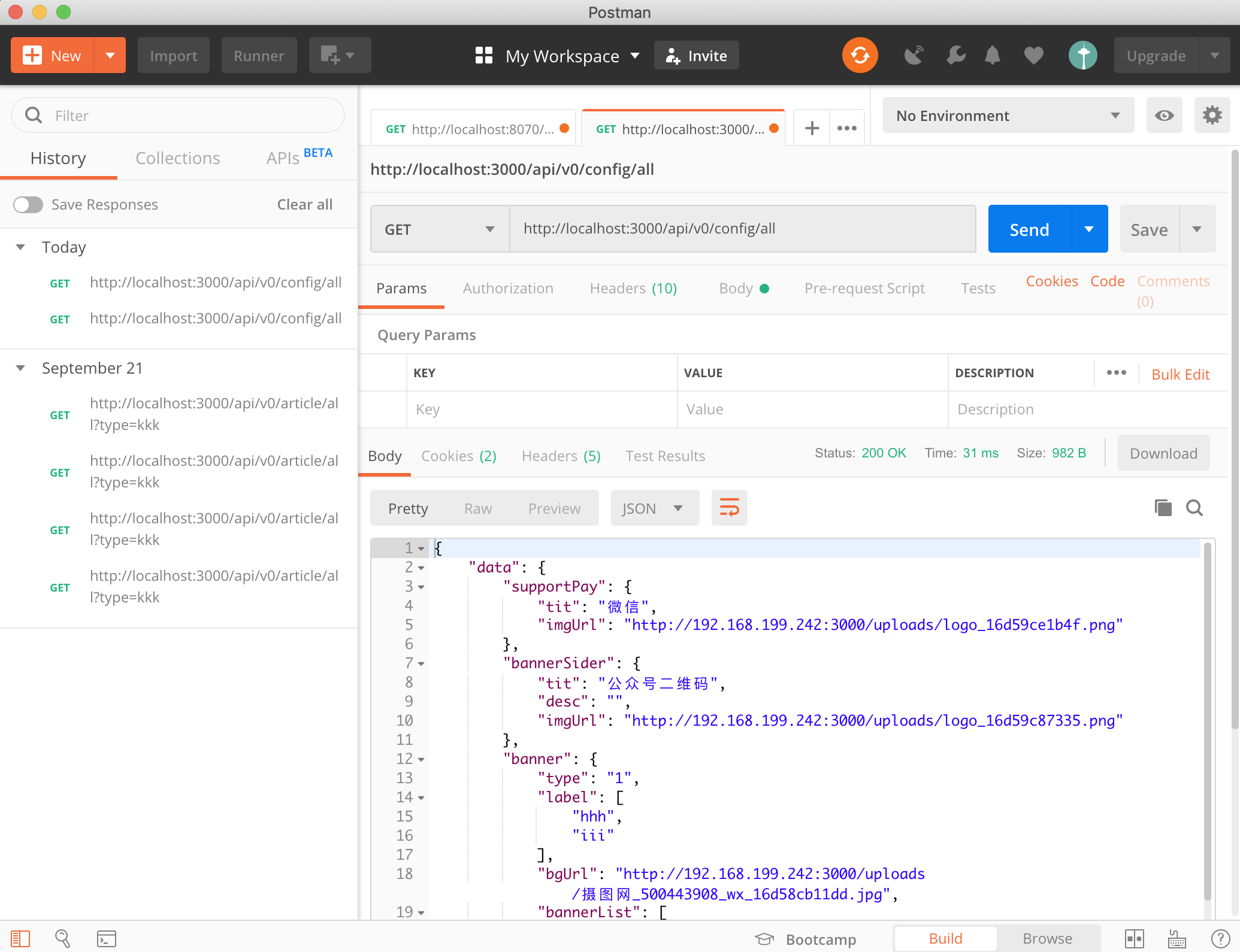This screenshot has height=952, width=1240.
Task: Switch to the Collections sidebar tab
Action: [x=178, y=158]
